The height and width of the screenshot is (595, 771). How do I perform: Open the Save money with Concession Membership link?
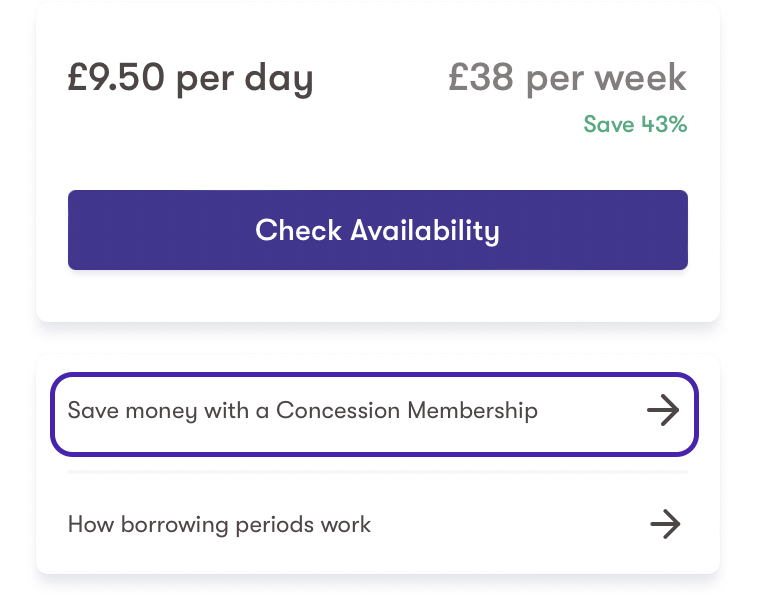[x=302, y=411]
